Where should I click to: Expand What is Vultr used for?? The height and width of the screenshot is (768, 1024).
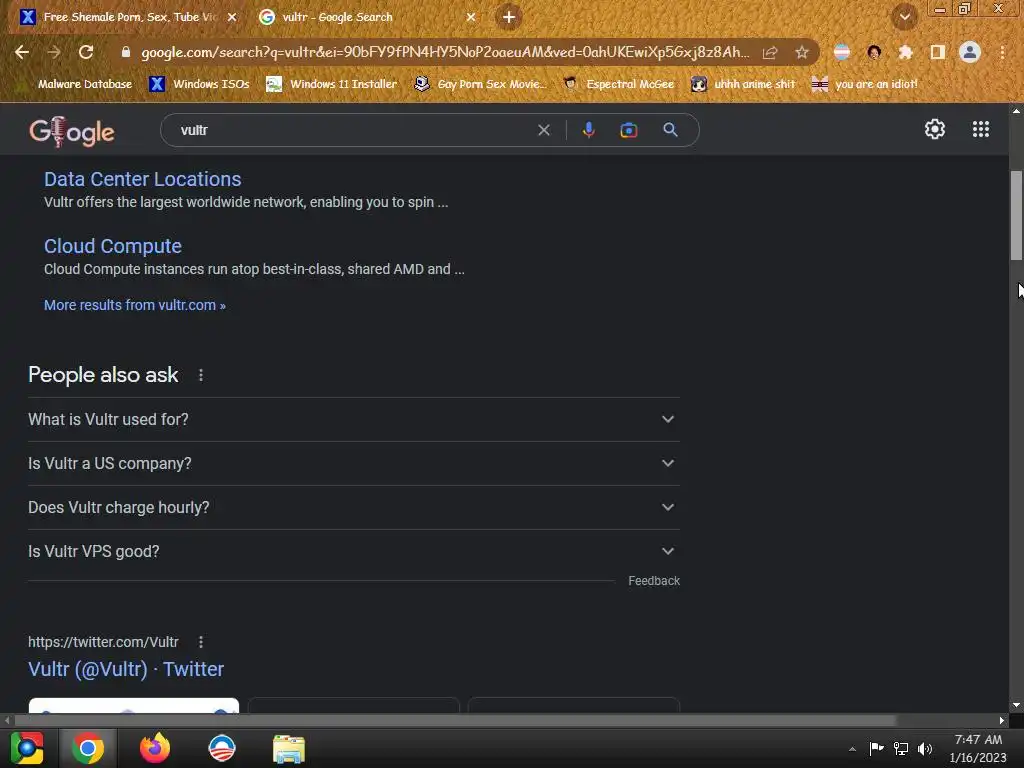point(353,419)
